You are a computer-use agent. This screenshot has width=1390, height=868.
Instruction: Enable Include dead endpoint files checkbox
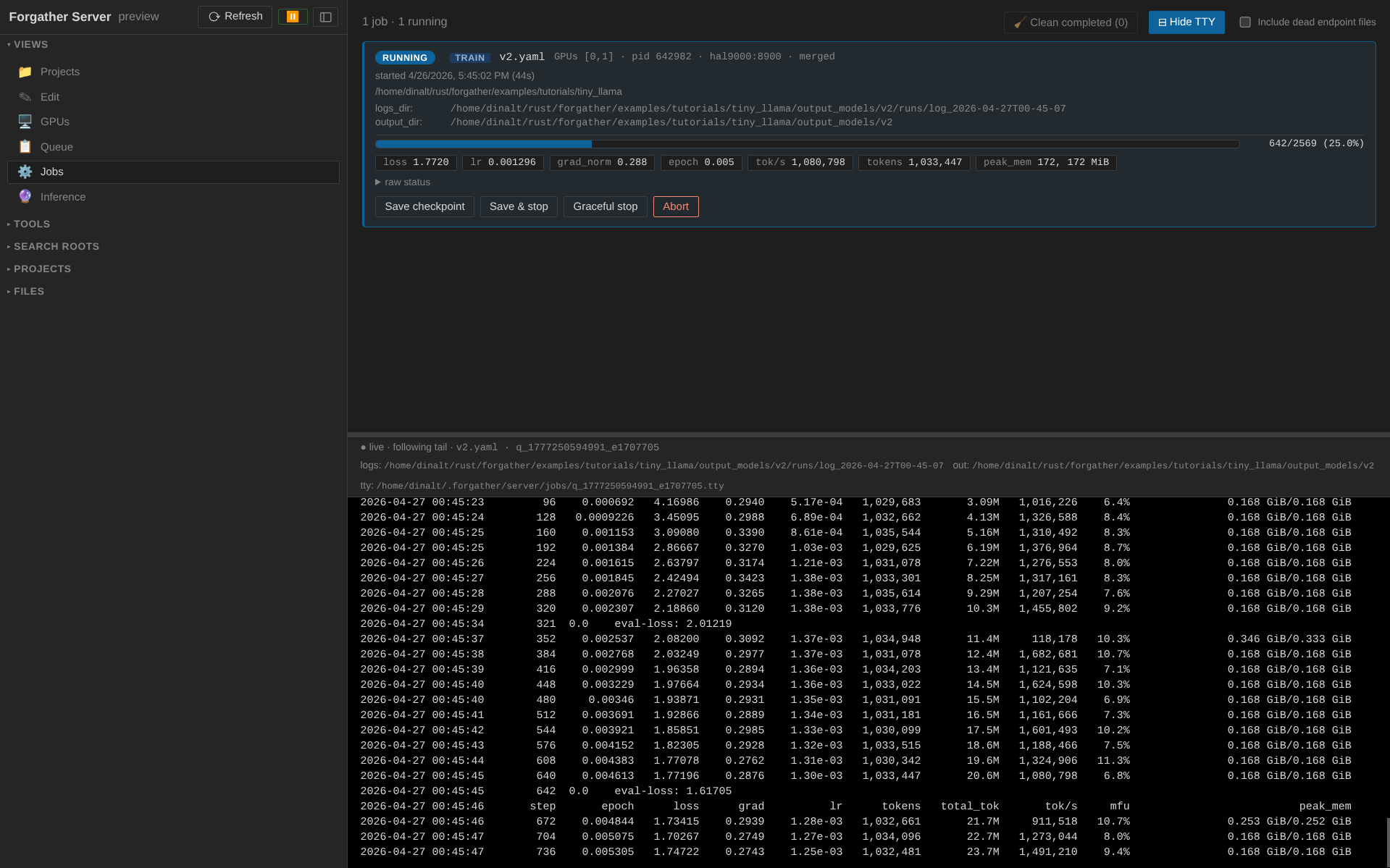pyautogui.click(x=1245, y=22)
